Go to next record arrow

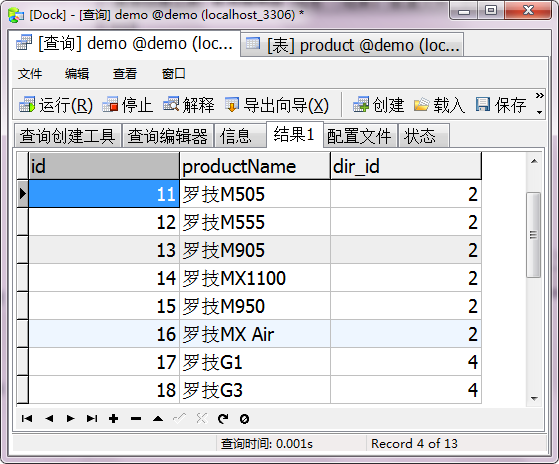point(71,418)
